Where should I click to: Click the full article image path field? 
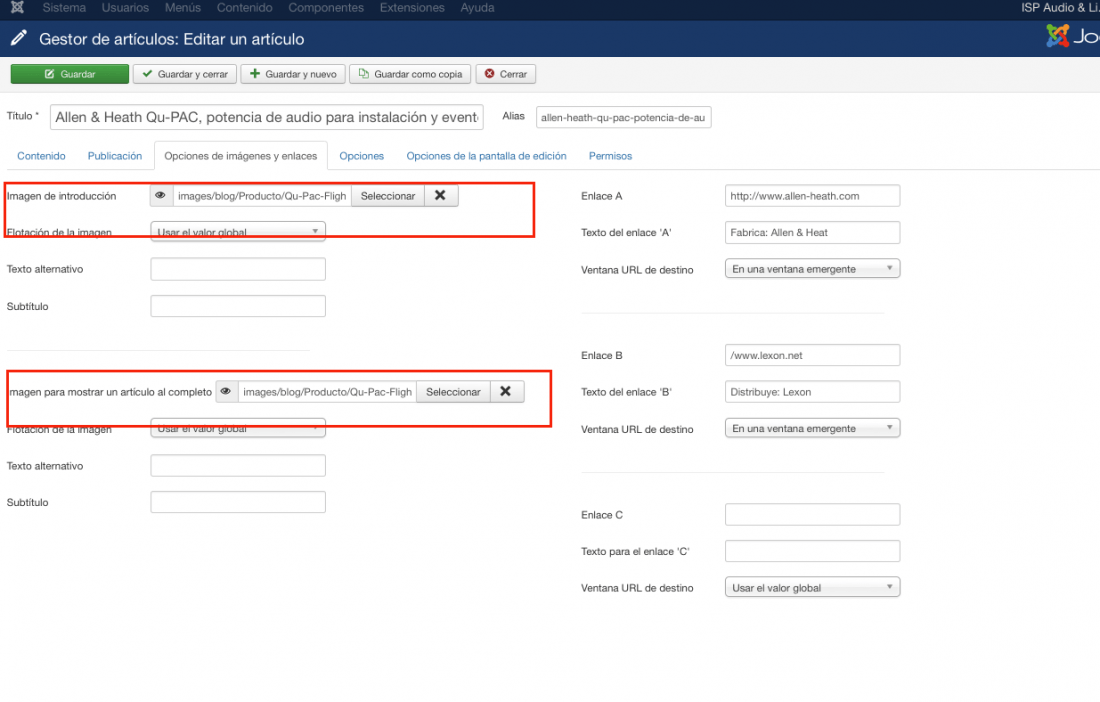click(x=328, y=391)
